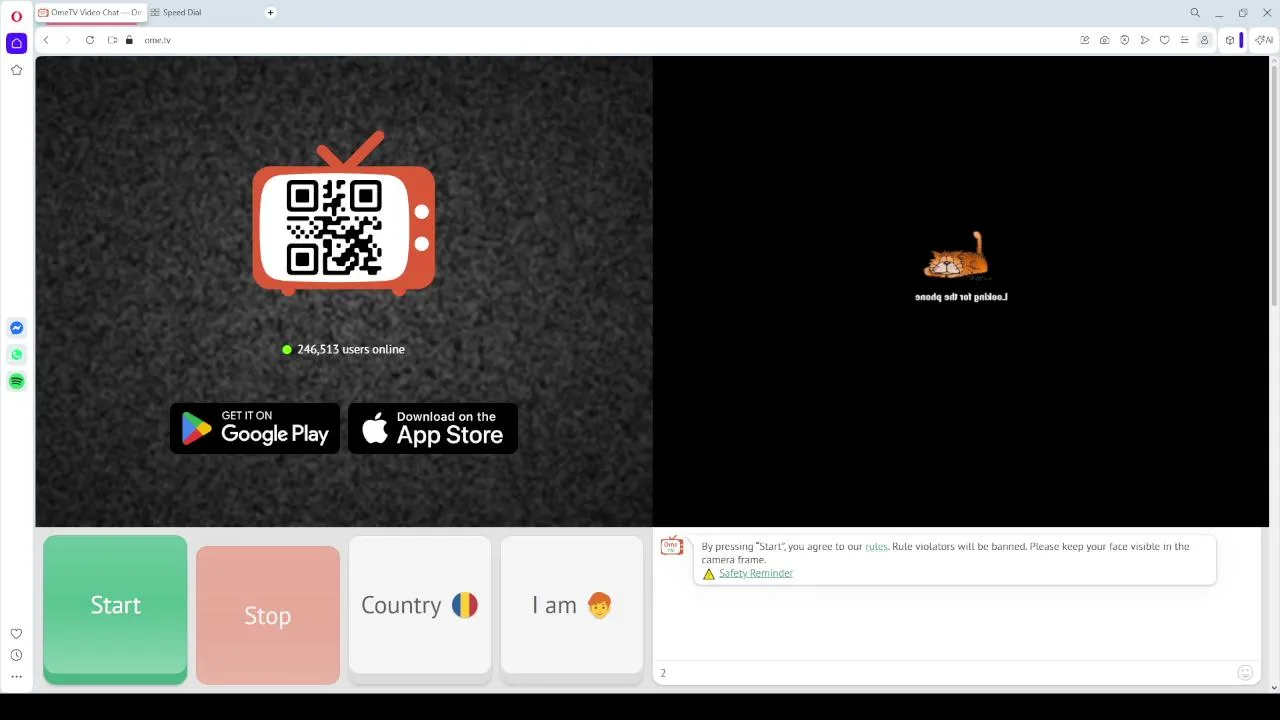The image size is (1280, 720).
Task: Add page to bookmarks heart icon
Action: coord(1165,40)
